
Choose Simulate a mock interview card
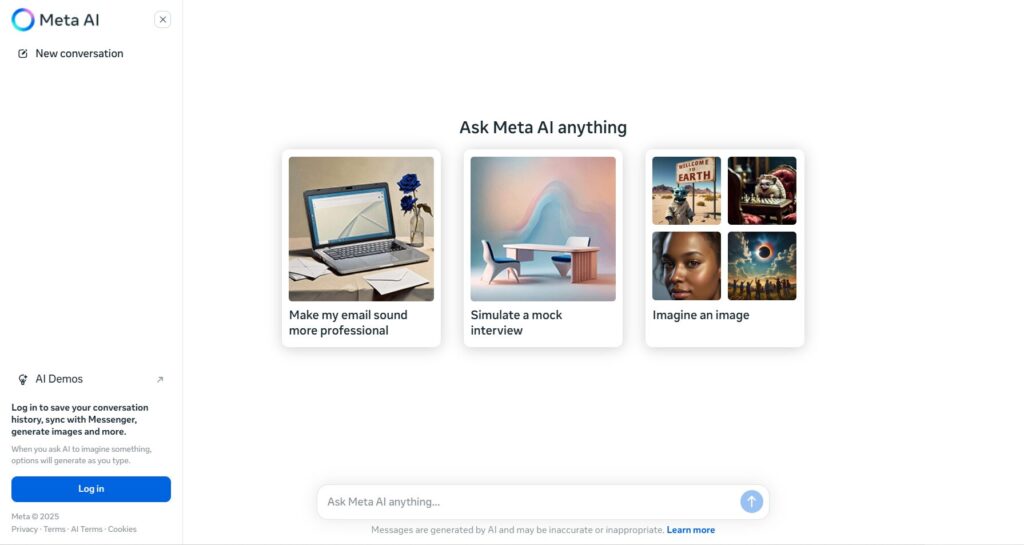point(543,248)
